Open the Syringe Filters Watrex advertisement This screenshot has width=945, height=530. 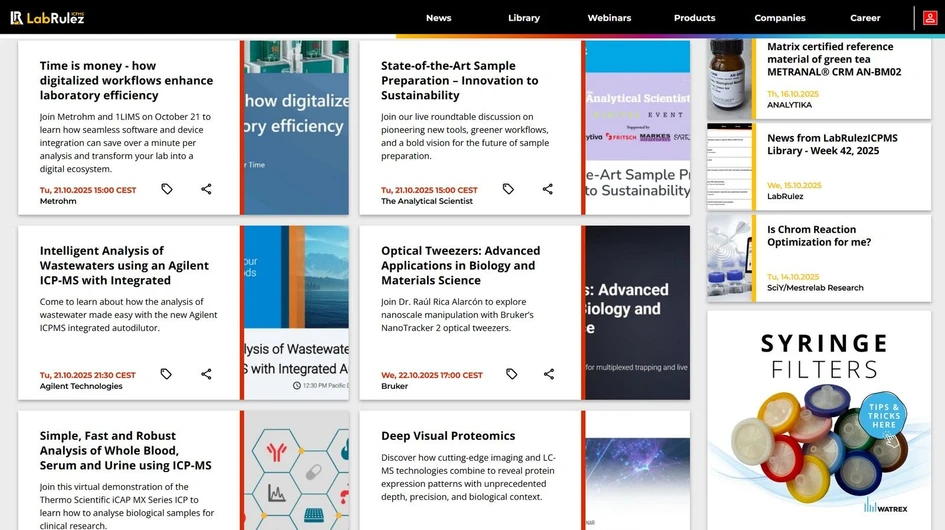(x=819, y=420)
